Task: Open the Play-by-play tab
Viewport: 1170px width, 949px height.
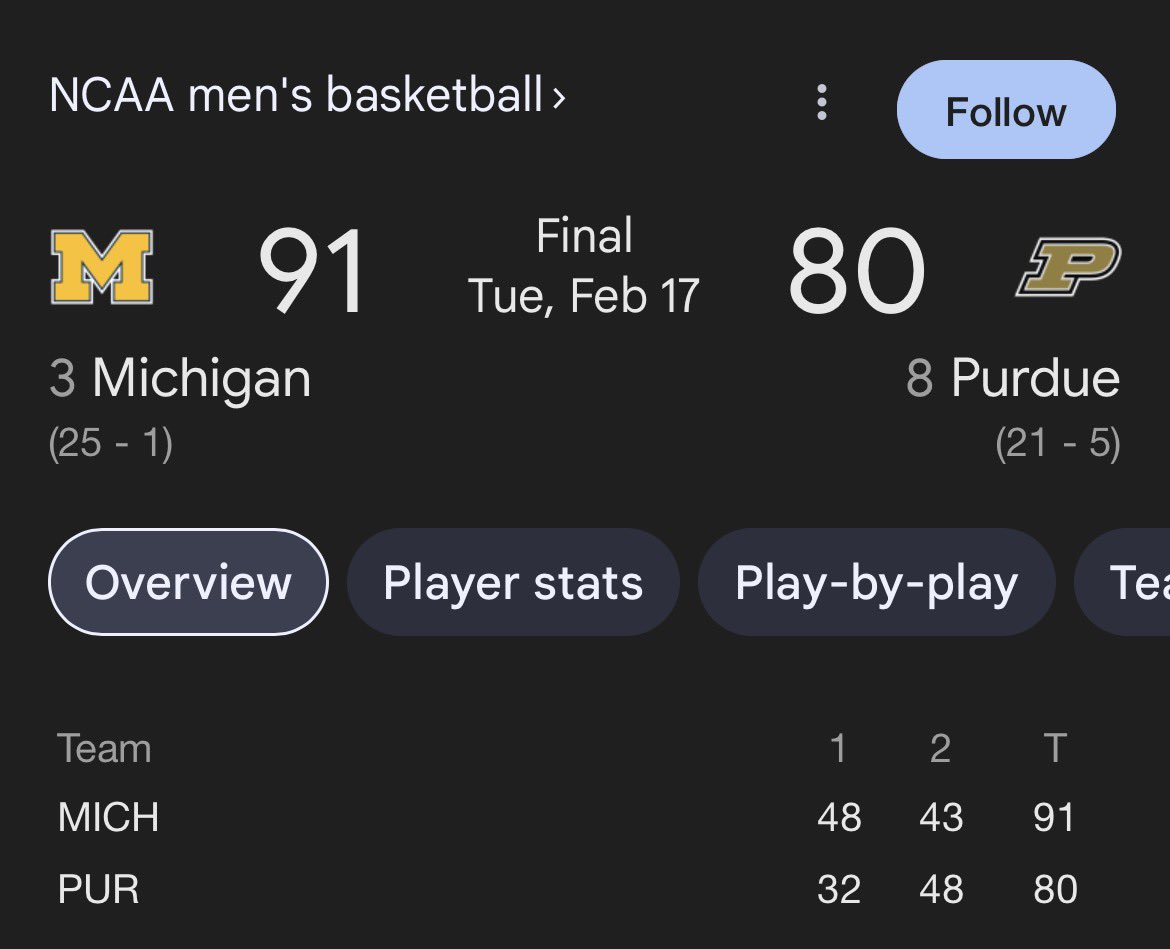Action: [x=876, y=582]
